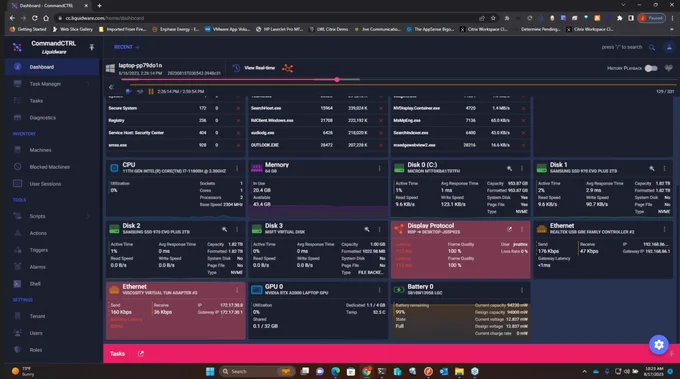Open Dashboard in the sidebar
This screenshot has height=379, width=680.
tap(42, 67)
